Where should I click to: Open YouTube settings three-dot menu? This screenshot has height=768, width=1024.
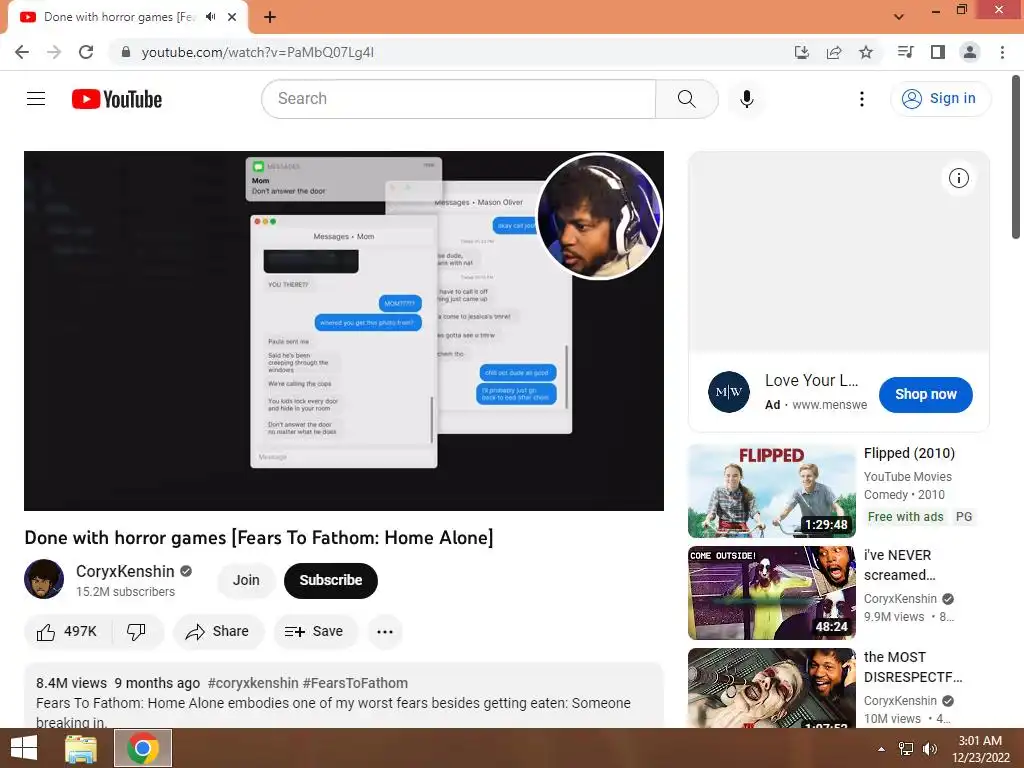click(x=861, y=99)
